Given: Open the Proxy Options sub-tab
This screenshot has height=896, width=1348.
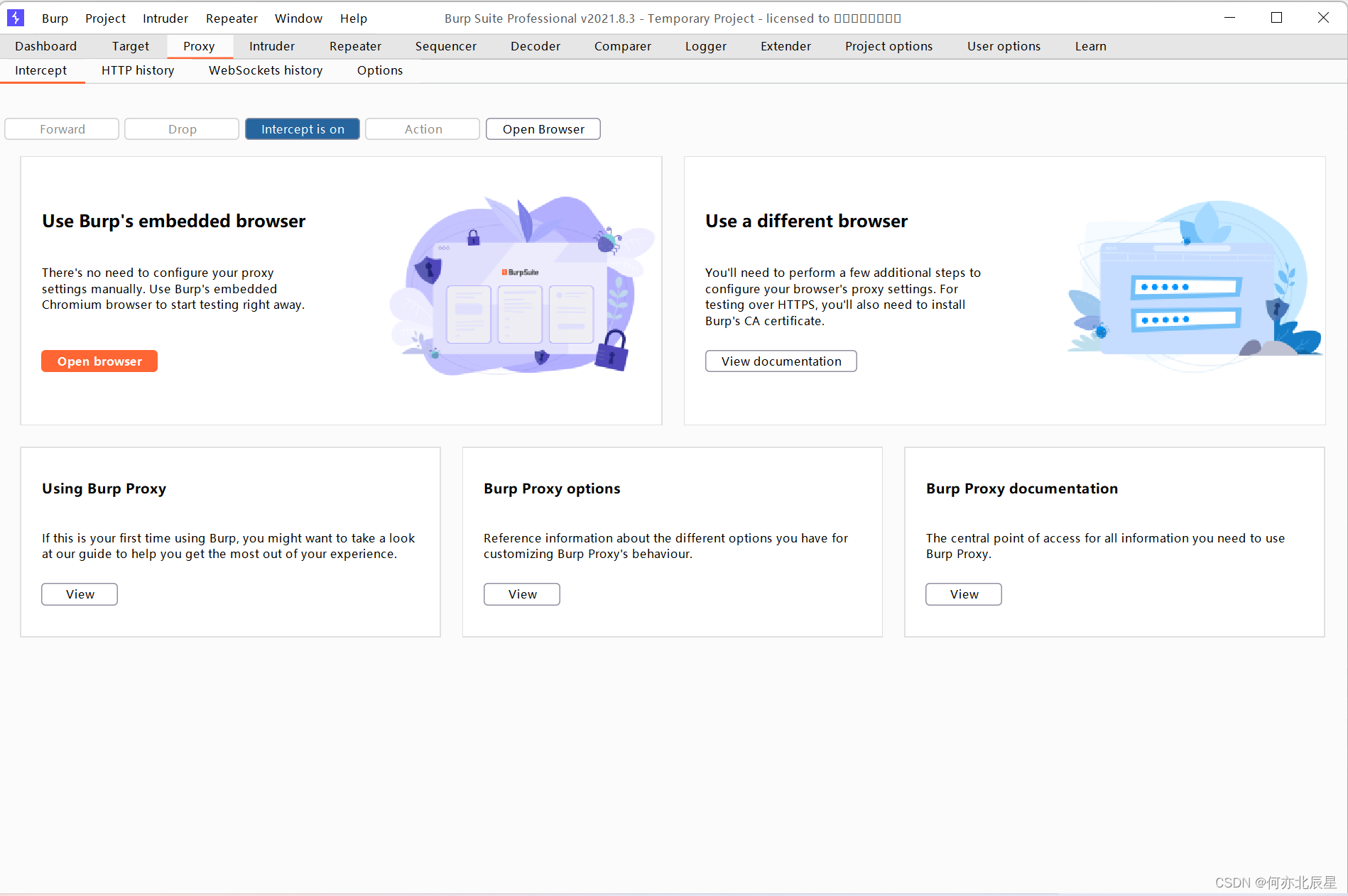Looking at the screenshot, I should tap(379, 70).
